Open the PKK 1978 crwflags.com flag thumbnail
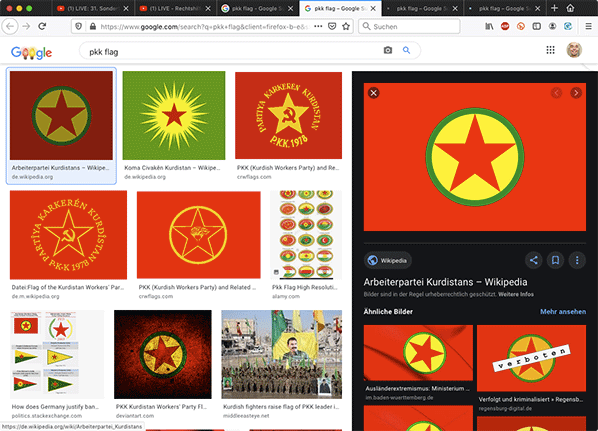The height and width of the screenshot is (431, 598). (288, 115)
